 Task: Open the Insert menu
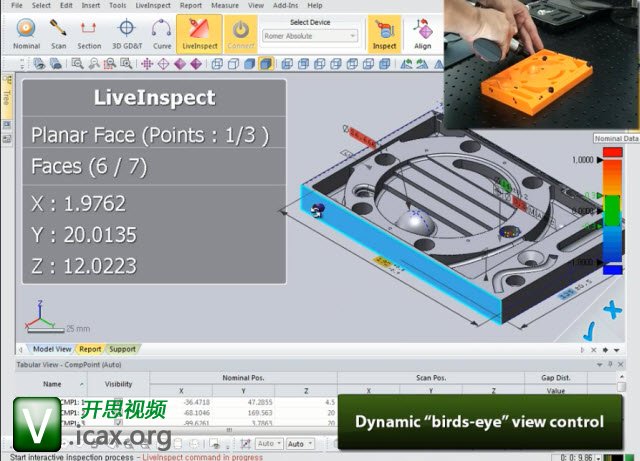[x=91, y=5]
